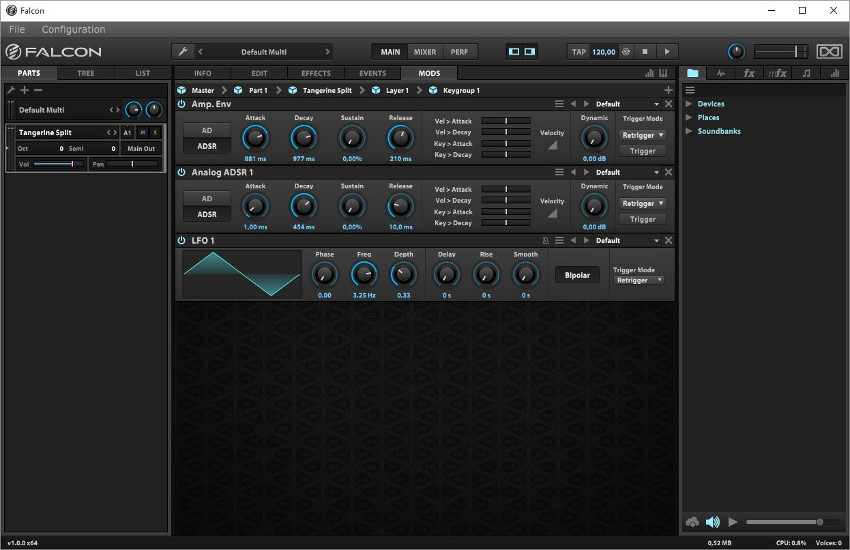Add a new modulator with plus icon

(x=668, y=90)
